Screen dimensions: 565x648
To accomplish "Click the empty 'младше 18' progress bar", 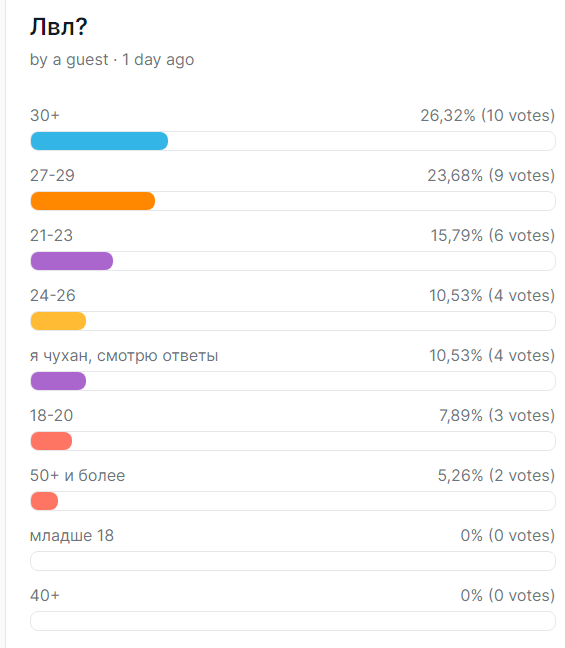I will point(293,561).
